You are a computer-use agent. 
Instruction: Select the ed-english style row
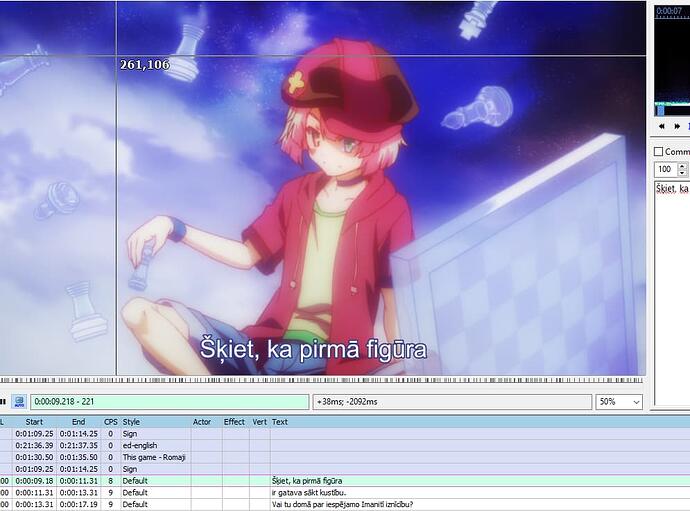(345, 445)
